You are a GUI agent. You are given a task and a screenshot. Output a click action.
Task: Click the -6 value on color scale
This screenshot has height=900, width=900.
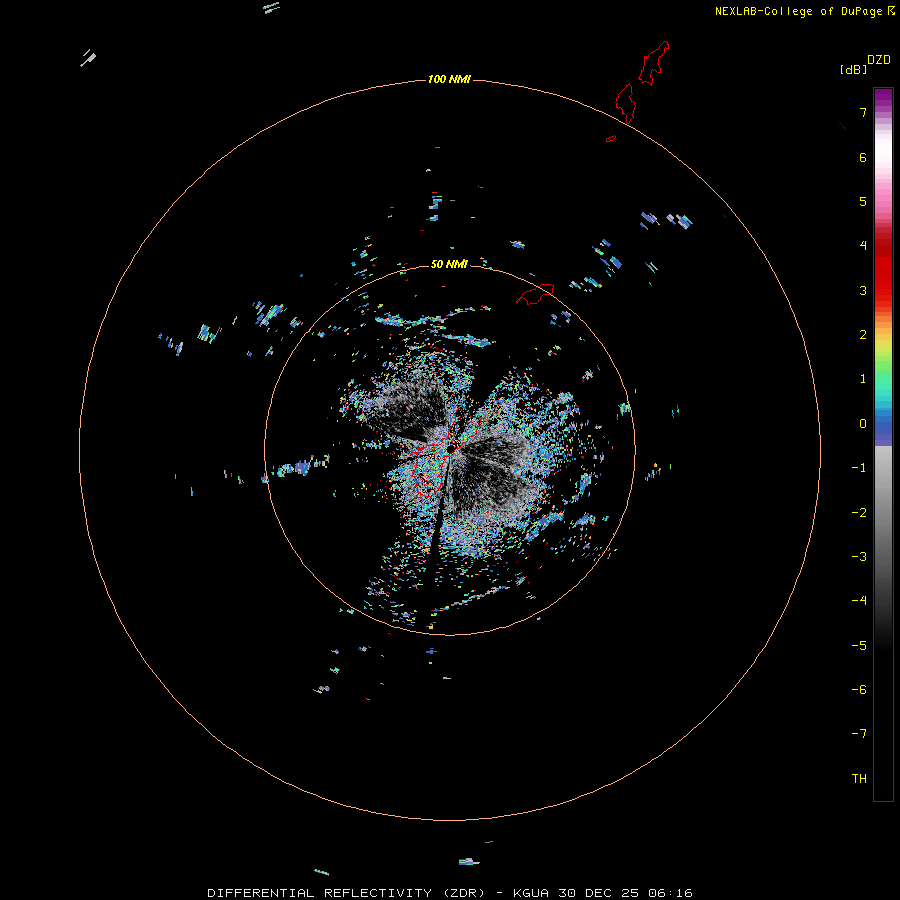tap(859, 690)
